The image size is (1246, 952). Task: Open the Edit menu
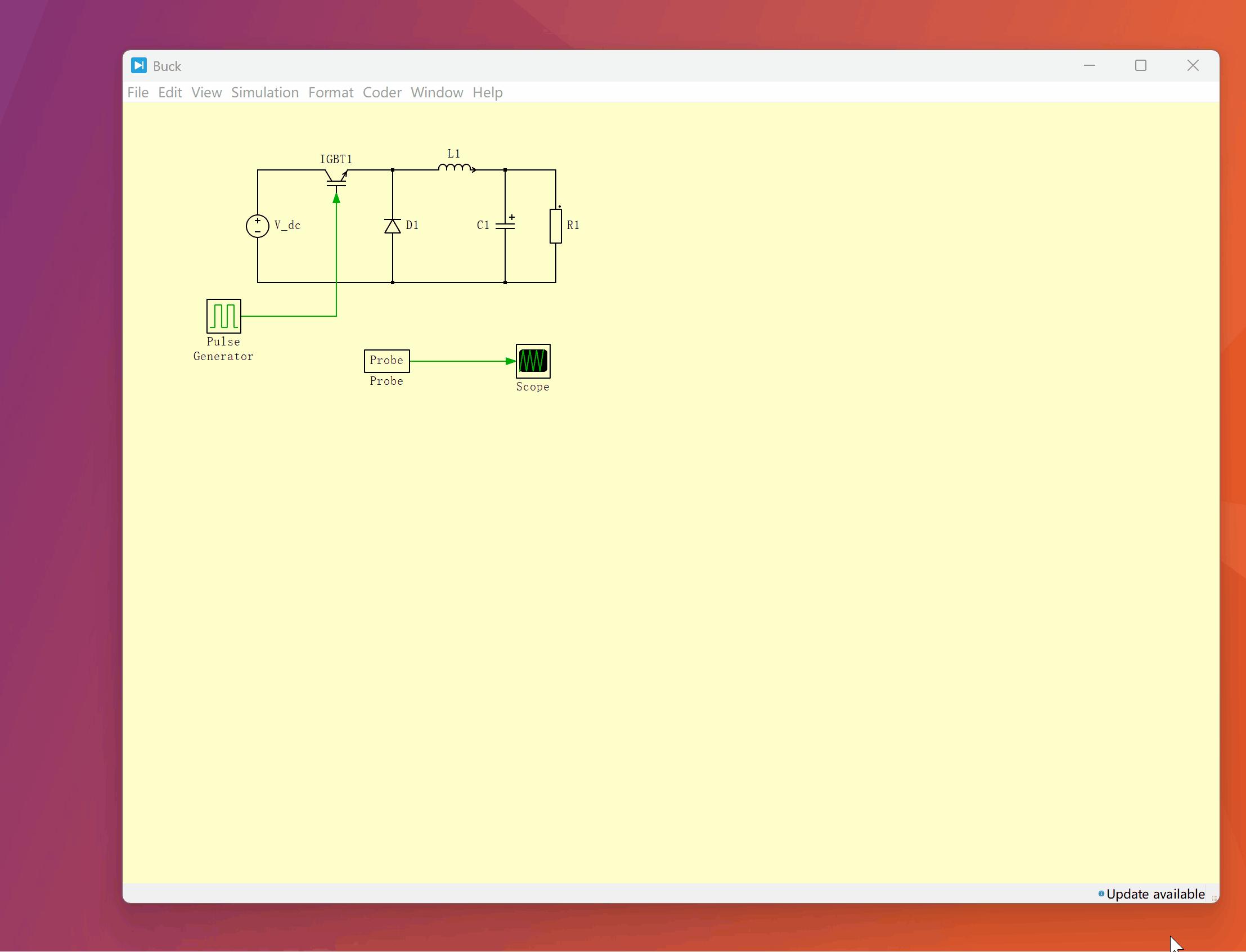click(x=169, y=92)
